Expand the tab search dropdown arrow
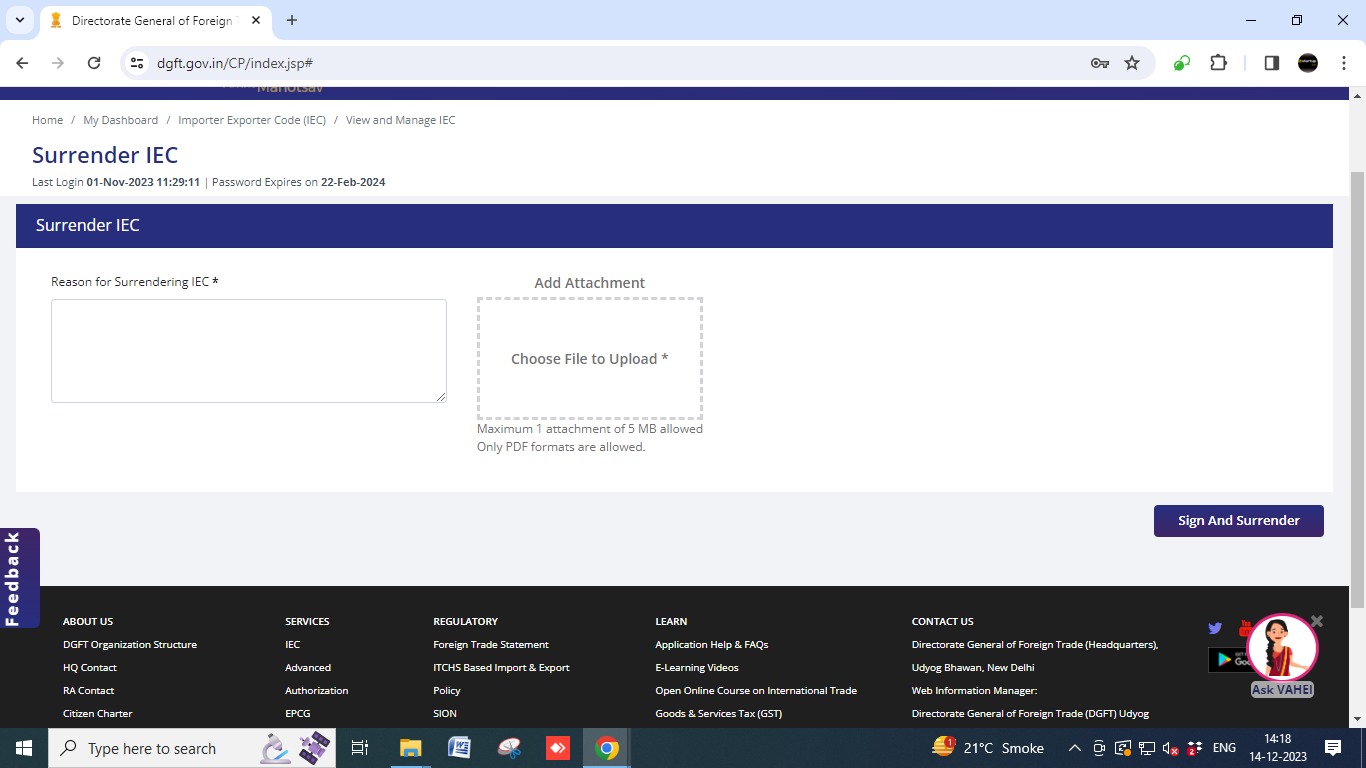This screenshot has height=768, width=1366. point(20,20)
